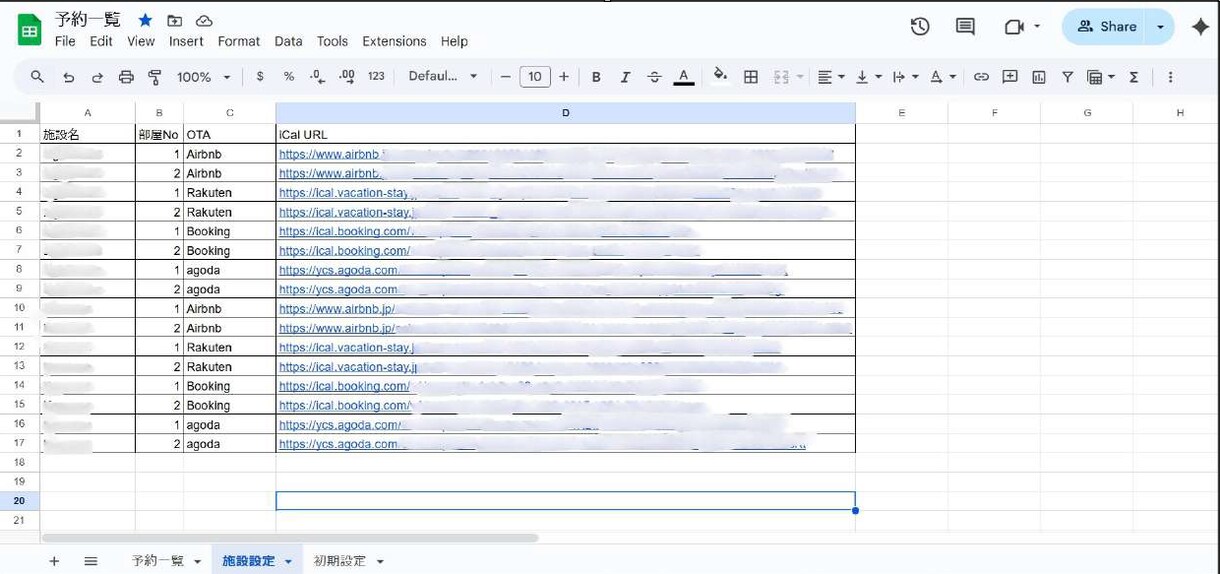Screen dimensions: 1220x574
Task: Open the Gemini sparkle icon
Action: [x=1201, y=27]
